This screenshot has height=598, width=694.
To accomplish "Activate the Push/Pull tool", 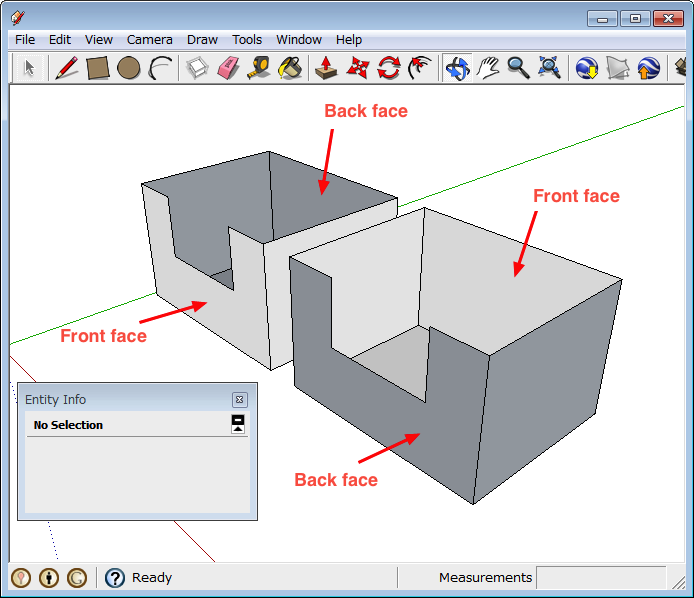I will (x=327, y=68).
